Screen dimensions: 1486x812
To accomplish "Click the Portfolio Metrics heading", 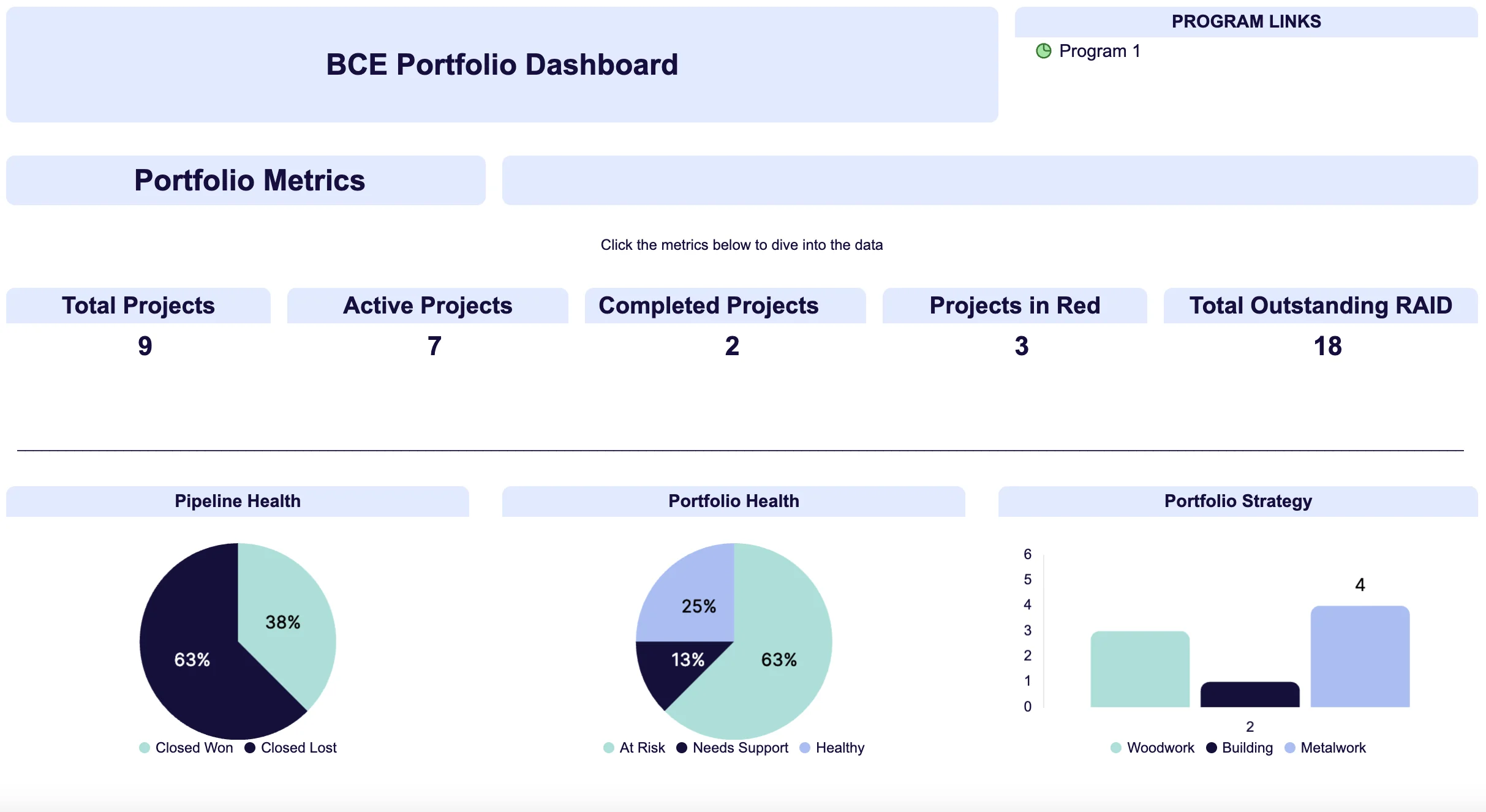I will tap(249, 180).
